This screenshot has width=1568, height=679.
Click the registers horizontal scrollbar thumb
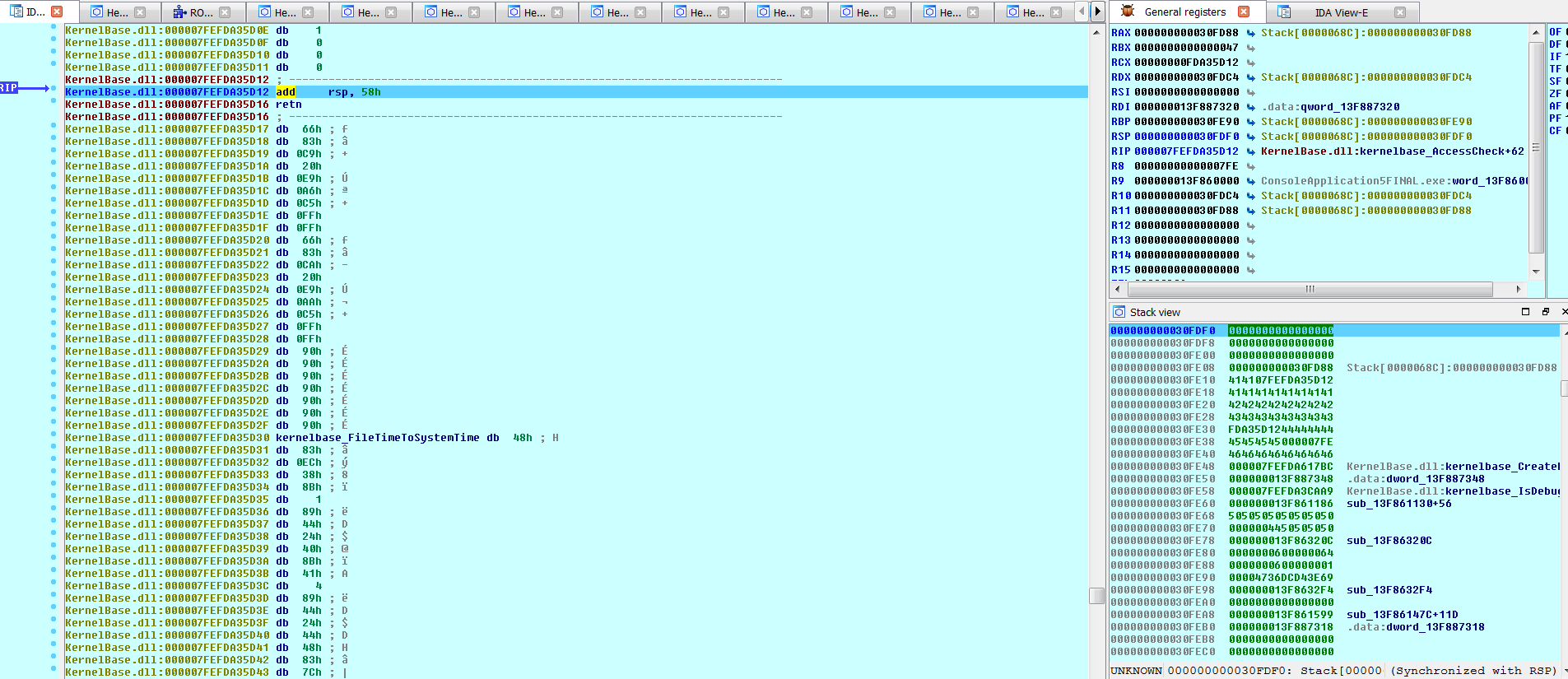[x=1309, y=289]
